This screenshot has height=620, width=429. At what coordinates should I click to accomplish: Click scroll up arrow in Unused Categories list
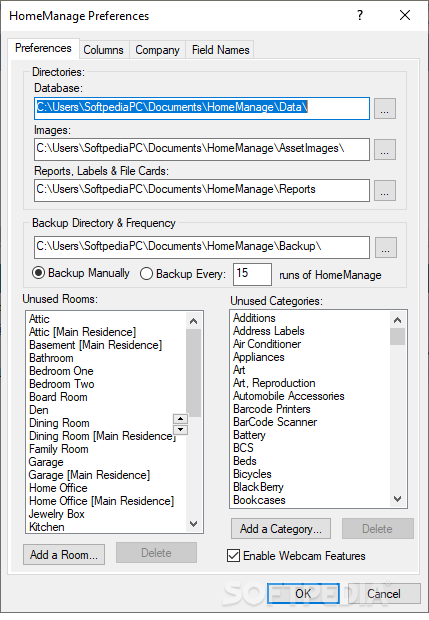398,320
